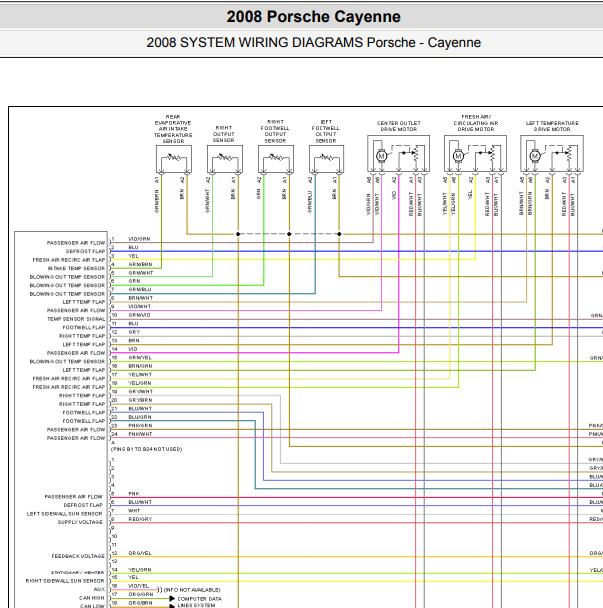Click the CAN HIGH pin description

[92, 598]
